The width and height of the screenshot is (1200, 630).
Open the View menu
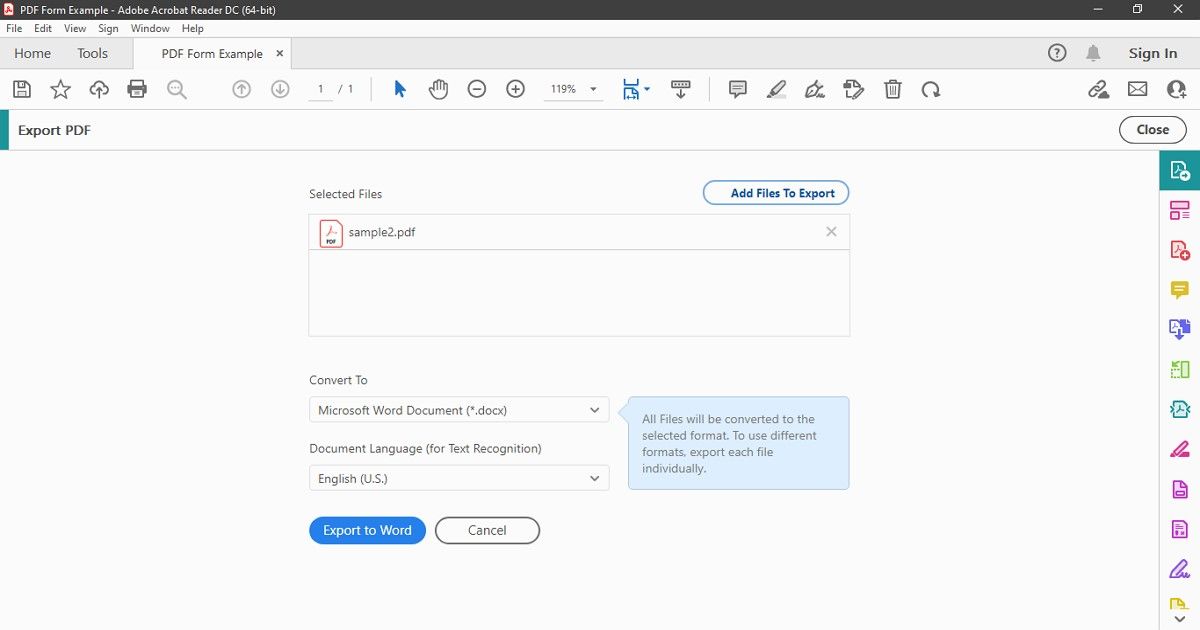click(75, 29)
